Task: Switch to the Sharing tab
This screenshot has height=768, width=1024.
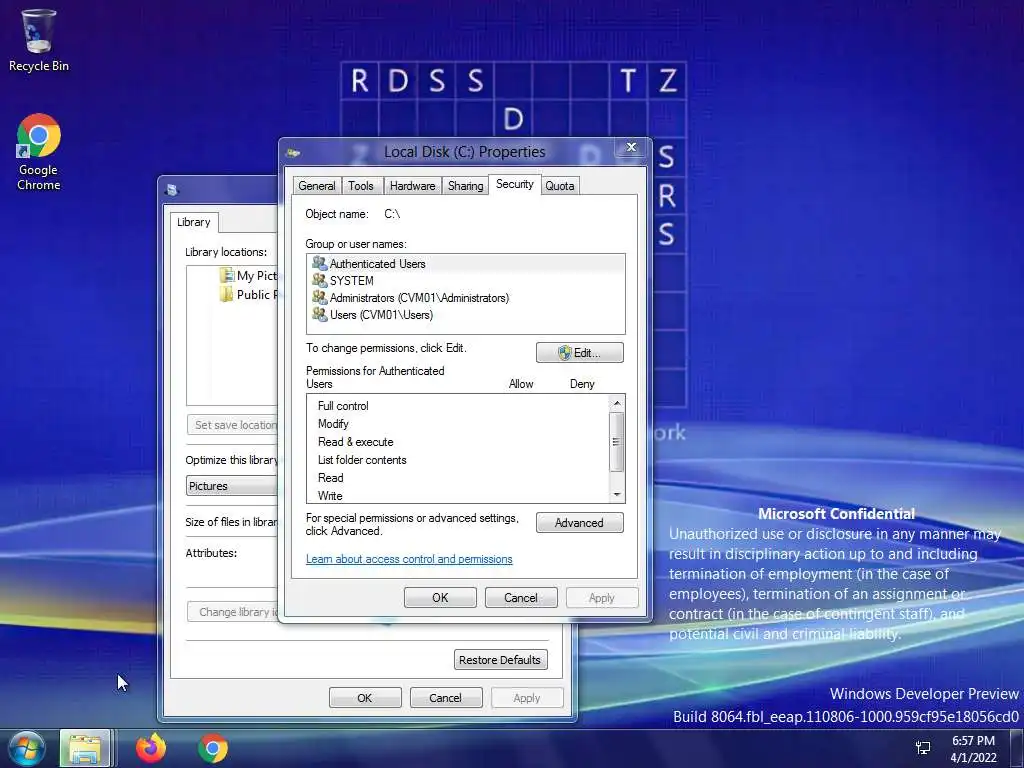Action: (466, 185)
